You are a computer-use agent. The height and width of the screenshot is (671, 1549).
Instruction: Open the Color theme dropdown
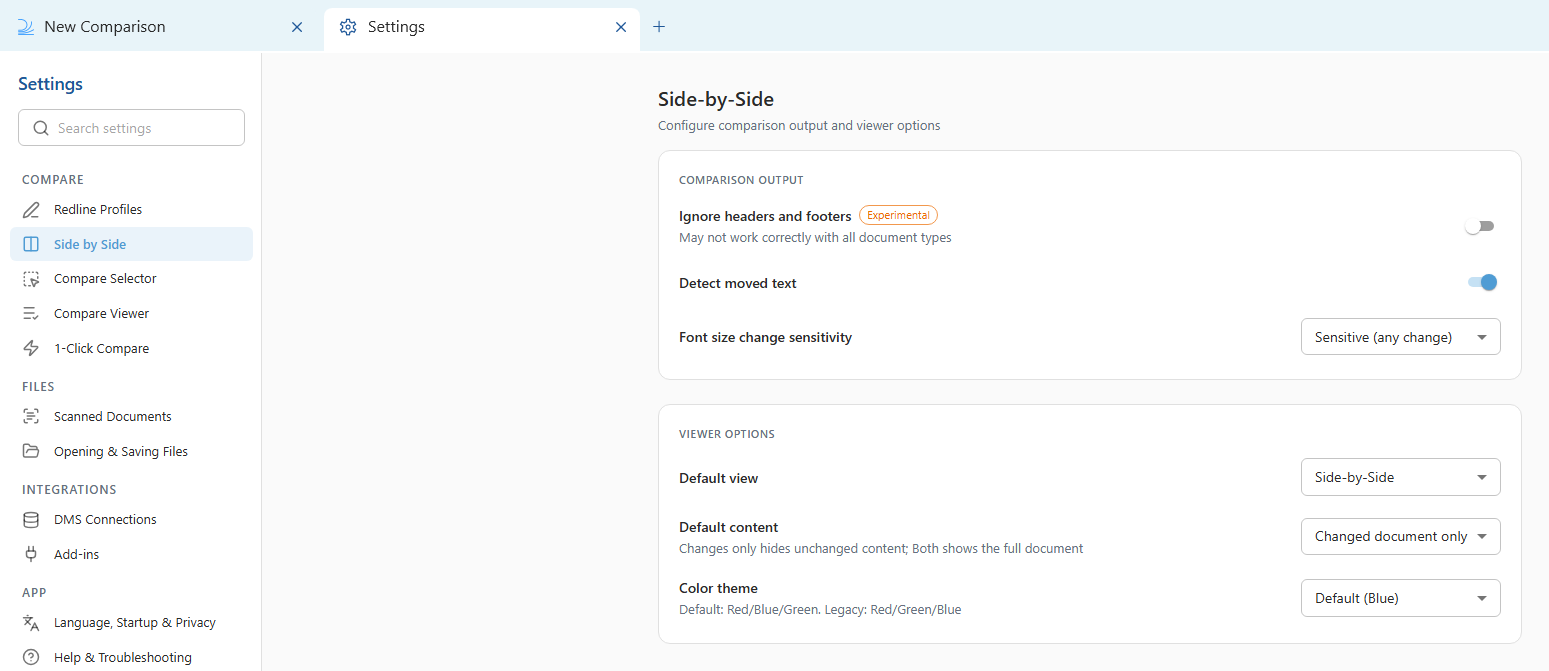1400,598
